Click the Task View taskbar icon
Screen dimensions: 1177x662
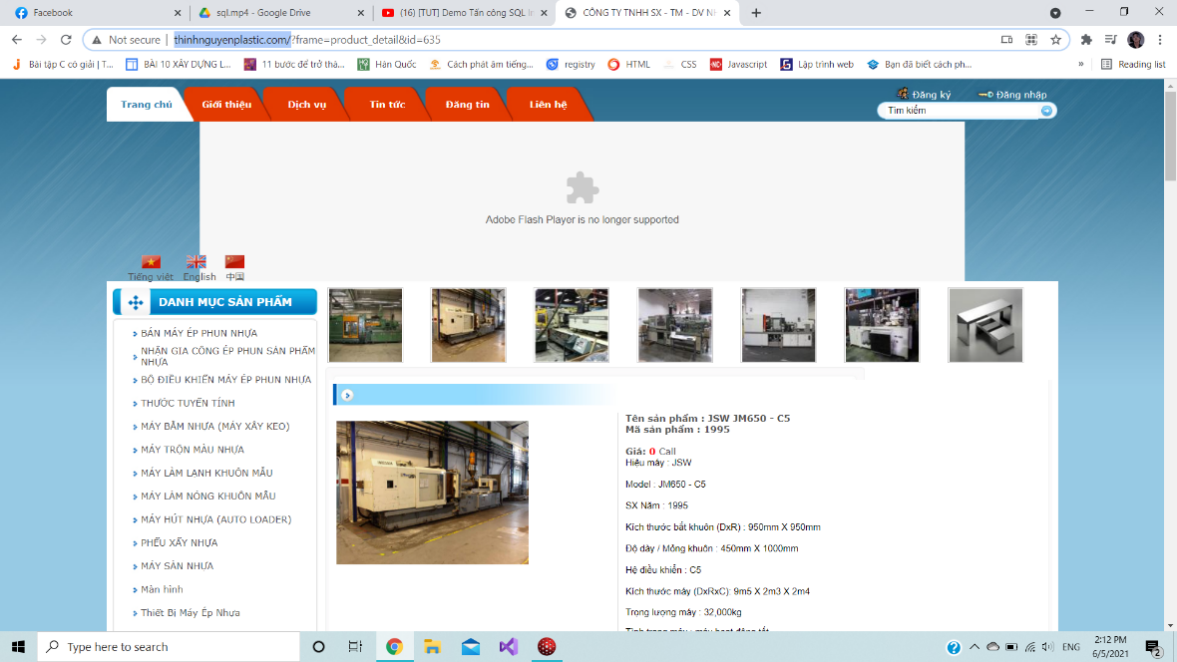point(355,646)
